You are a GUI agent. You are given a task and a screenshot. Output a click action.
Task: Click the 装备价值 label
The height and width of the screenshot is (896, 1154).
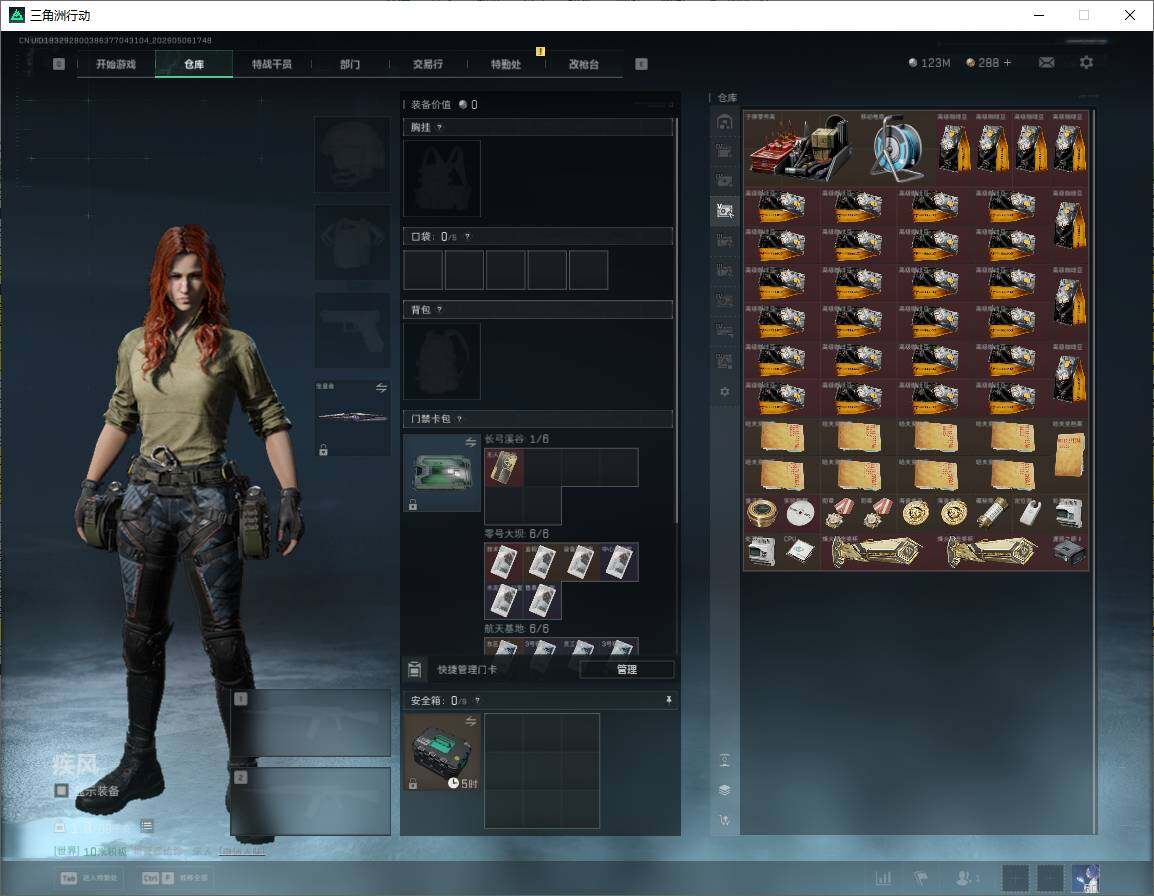tap(431, 105)
